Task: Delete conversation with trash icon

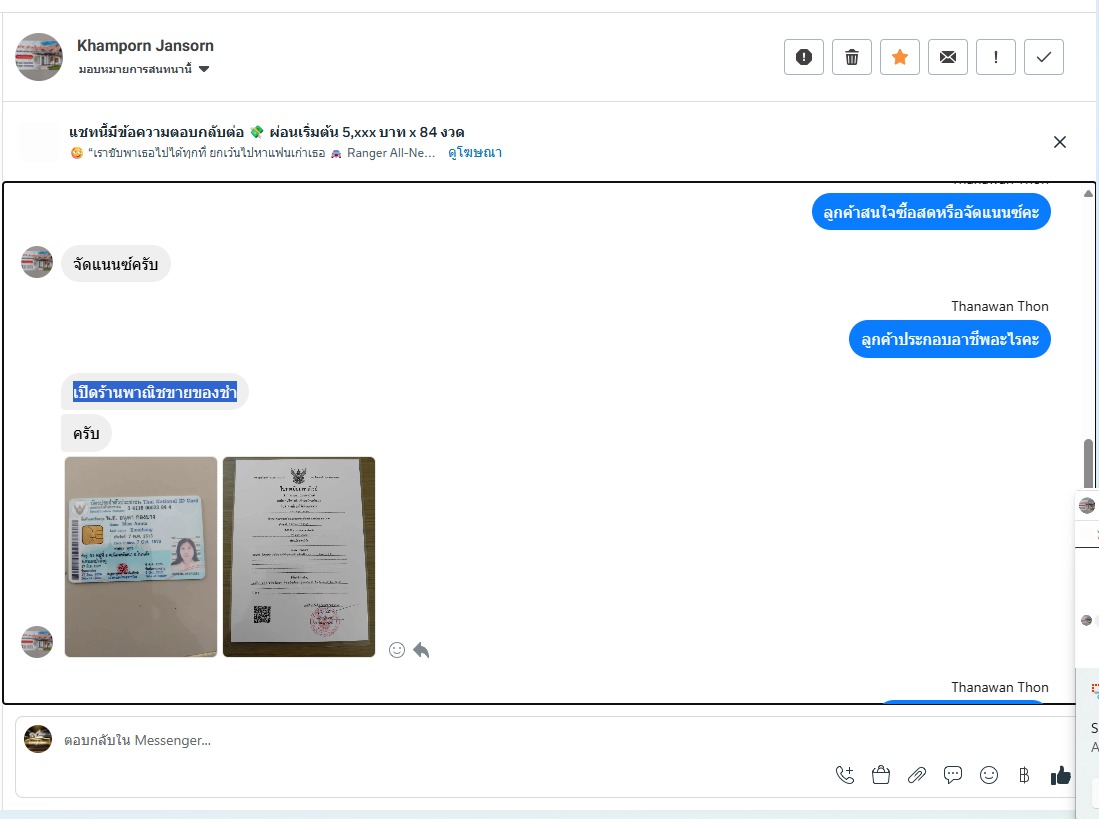Action: pyautogui.click(x=852, y=57)
